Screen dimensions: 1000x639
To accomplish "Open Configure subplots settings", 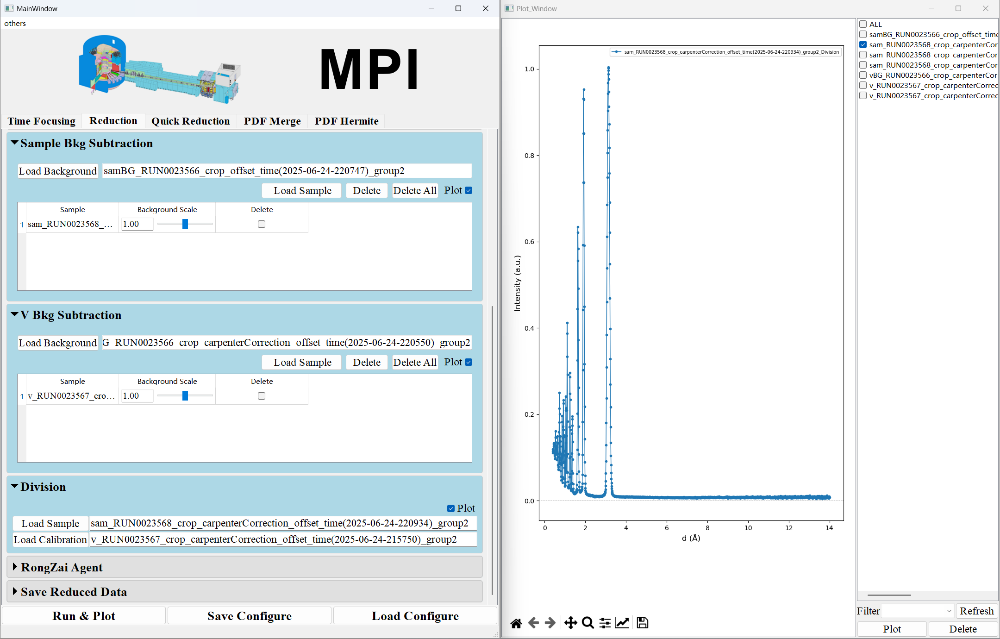I will pyautogui.click(x=605, y=623).
